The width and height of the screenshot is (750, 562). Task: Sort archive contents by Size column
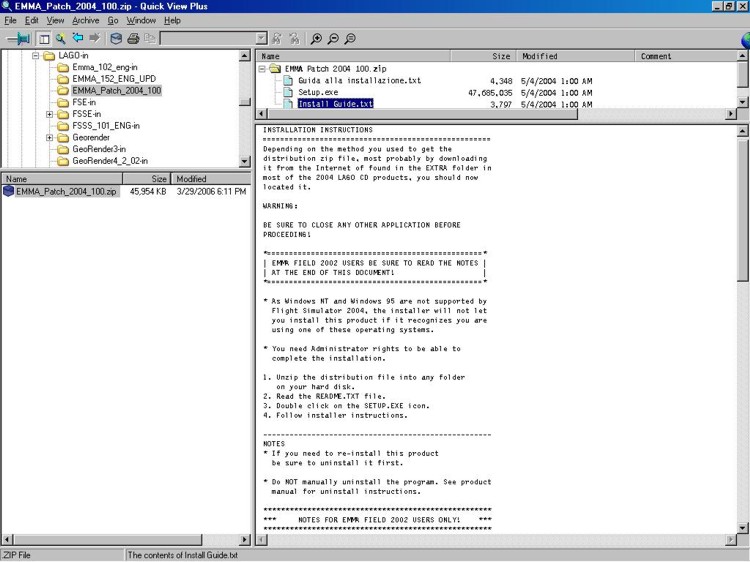pyautogui.click(x=483, y=56)
